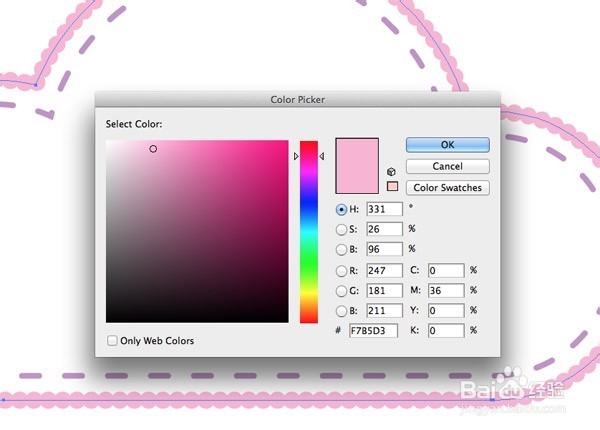Viewport: 600px width, 430px height.
Task: Click the Color Picker title bar
Action: click(x=297, y=99)
